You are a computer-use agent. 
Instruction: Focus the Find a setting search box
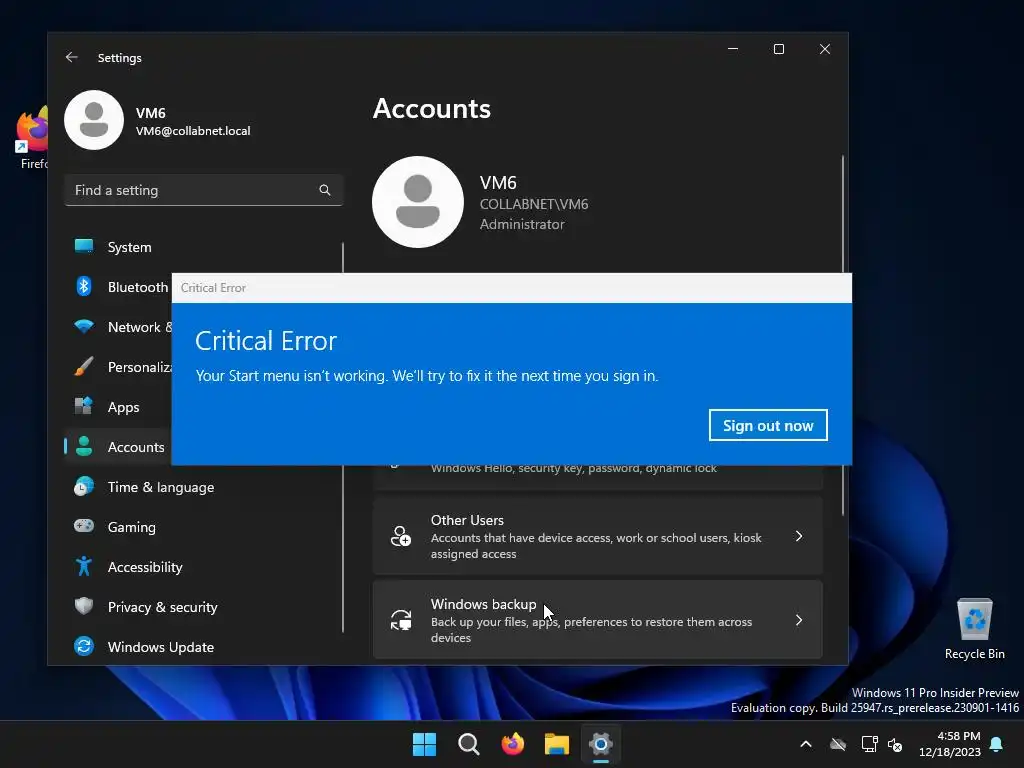pyautogui.click(x=204, y=190)
